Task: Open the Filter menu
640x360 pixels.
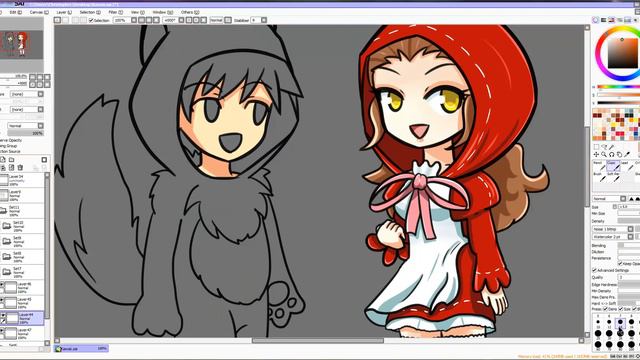Action: (116, 12)
